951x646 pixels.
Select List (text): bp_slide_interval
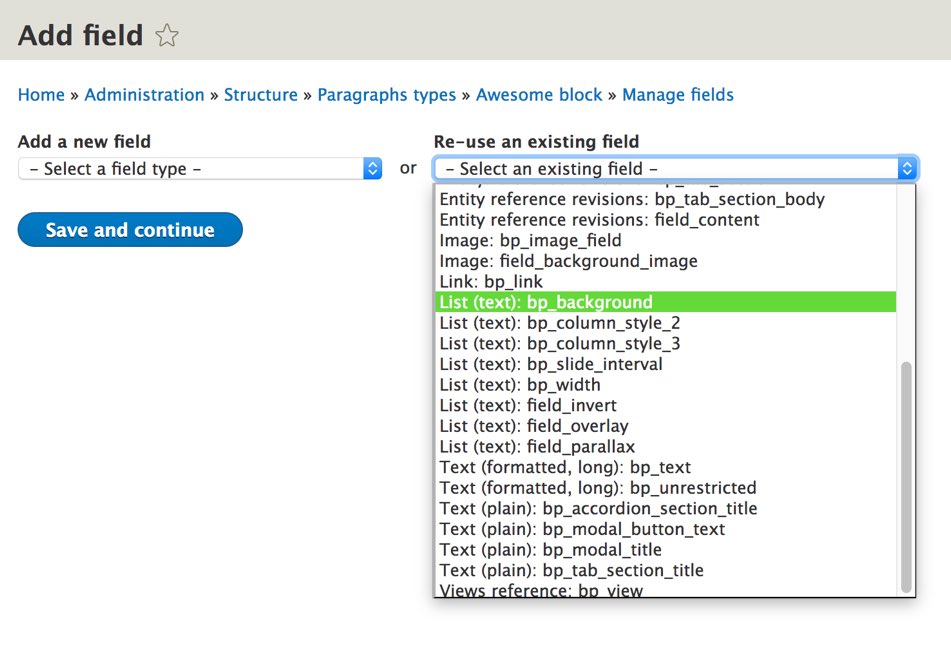point(665,365)
